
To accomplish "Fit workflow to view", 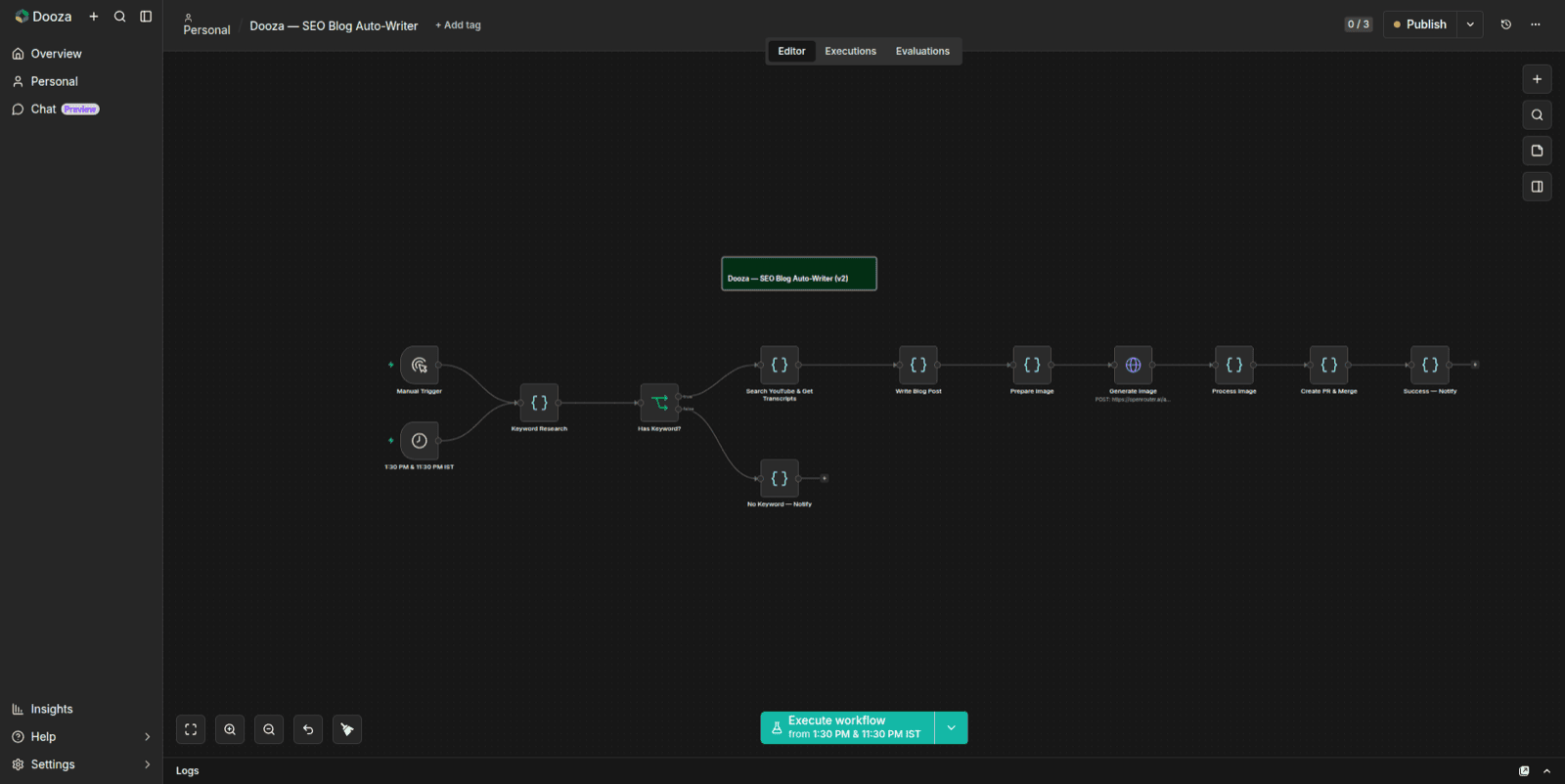I will click(191, 729).
